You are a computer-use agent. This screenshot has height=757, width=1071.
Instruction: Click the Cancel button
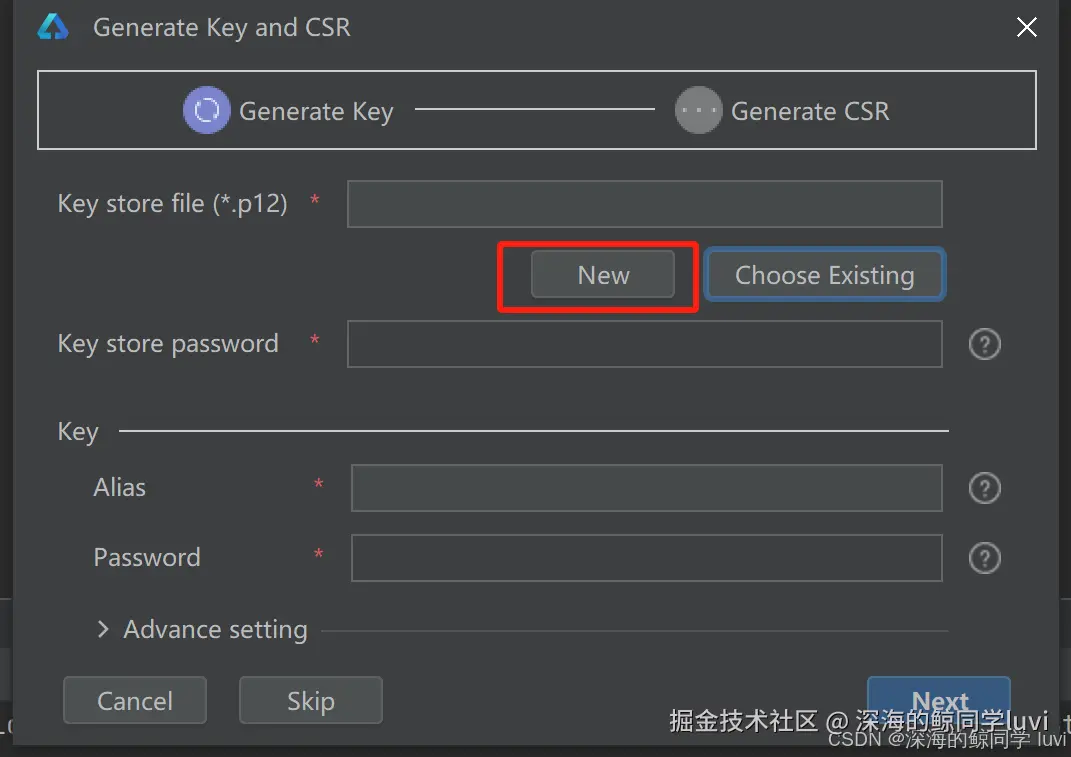pos(135,700)
